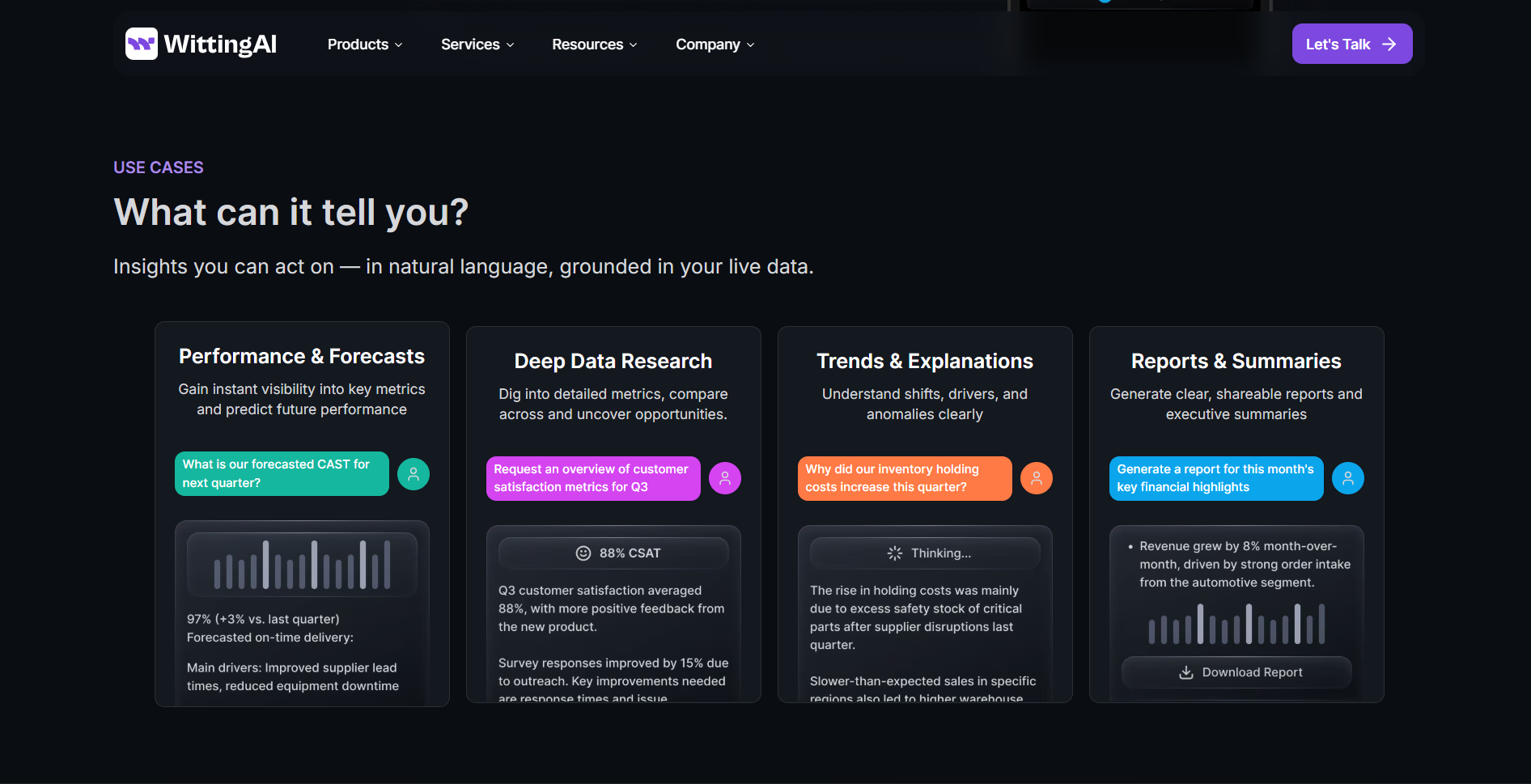Click the blue user avatar icon
The width and height of the screenshot is (1531, 784).
(1348, 478)
